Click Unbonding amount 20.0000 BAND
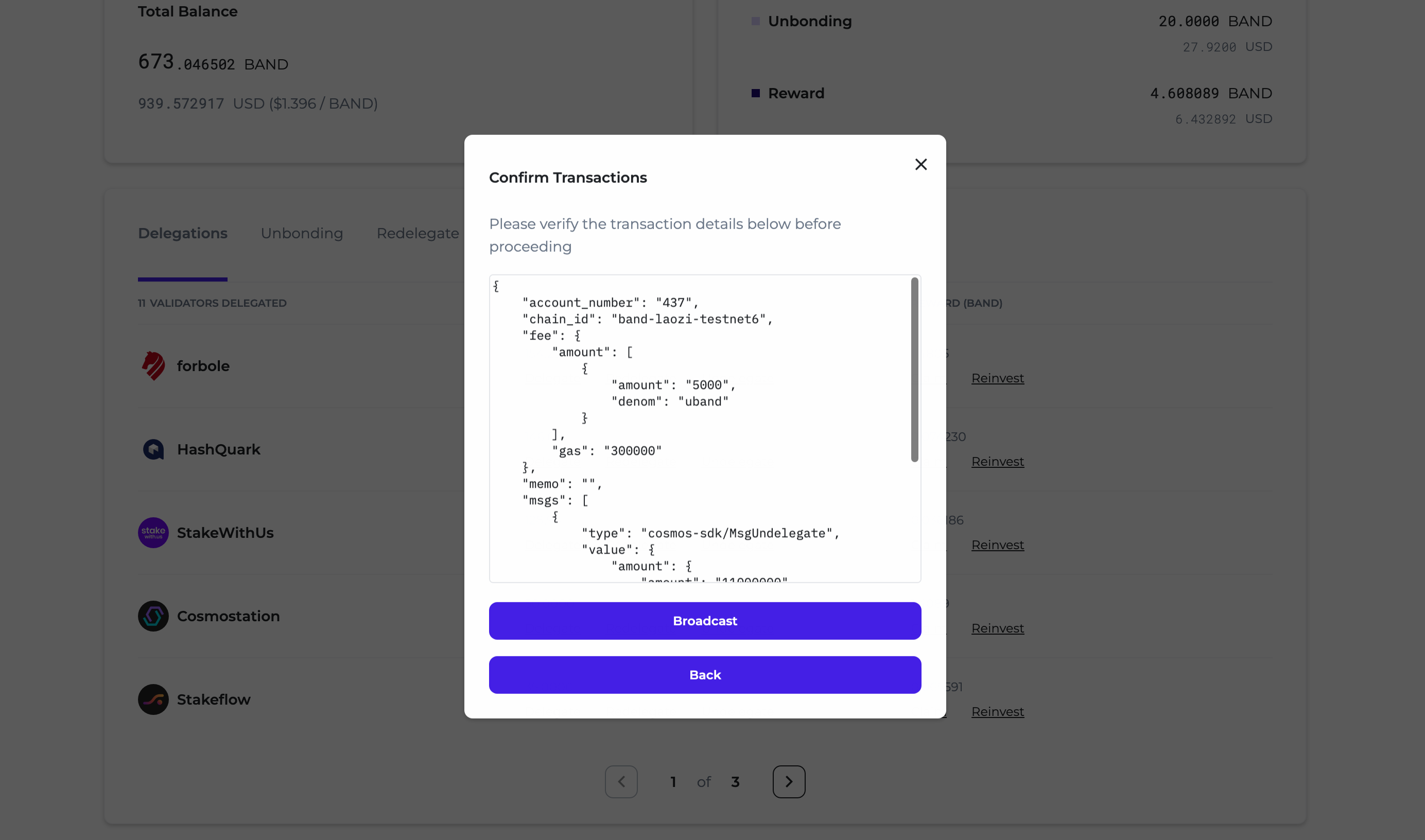 tap(1215, 22)
